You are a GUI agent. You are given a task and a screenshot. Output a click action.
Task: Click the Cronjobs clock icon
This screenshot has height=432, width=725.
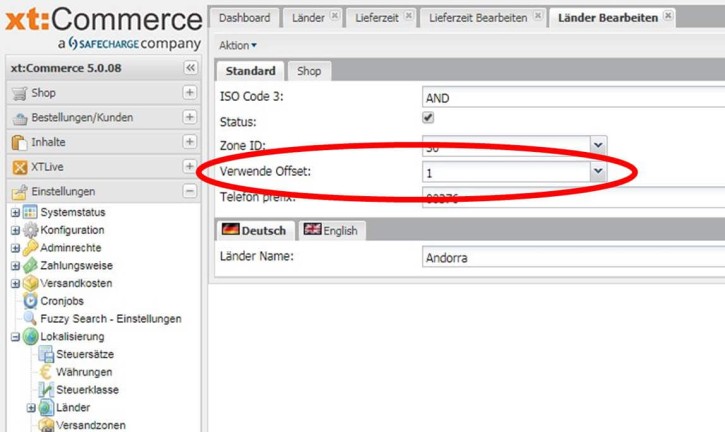(x=31, y=301)
